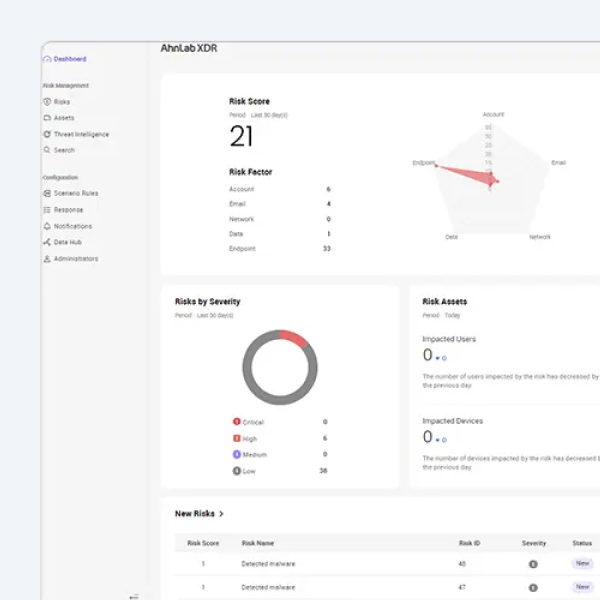Click severity icon for Risk ID 48
The height and width of the screenshot is (600, 600).
[533, 563]
